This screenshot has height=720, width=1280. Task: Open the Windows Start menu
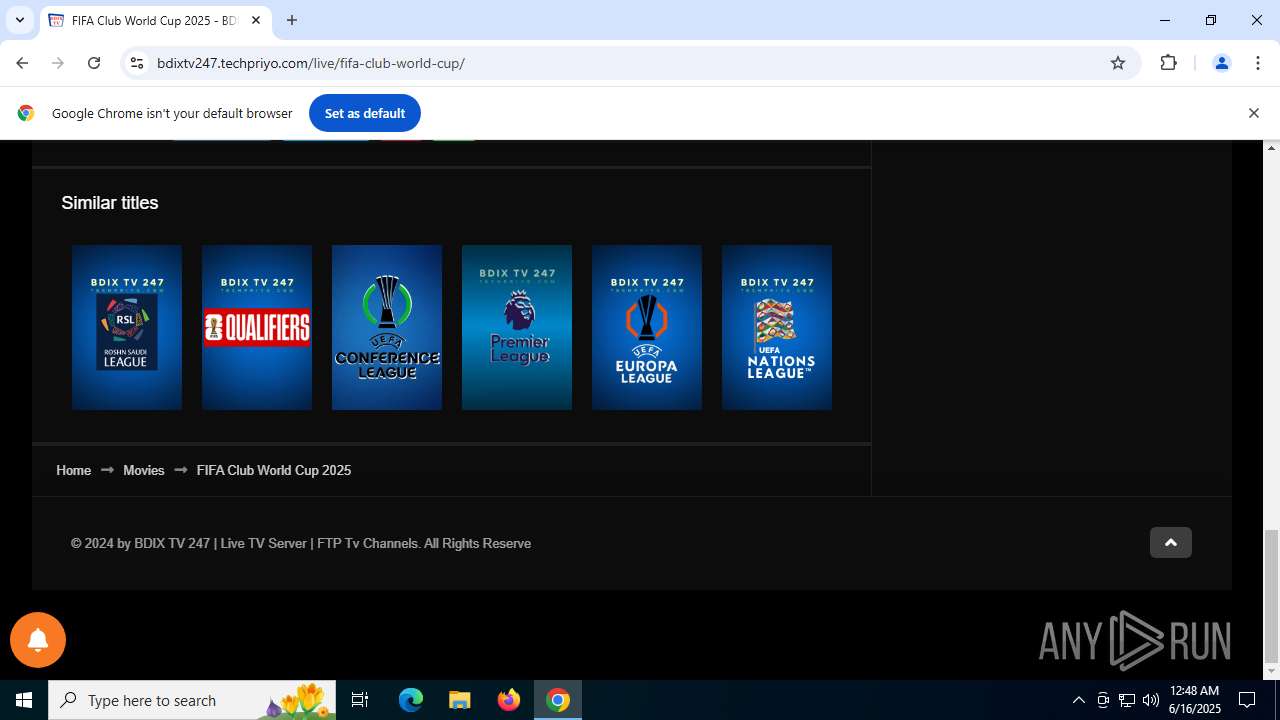pos(24,700)
